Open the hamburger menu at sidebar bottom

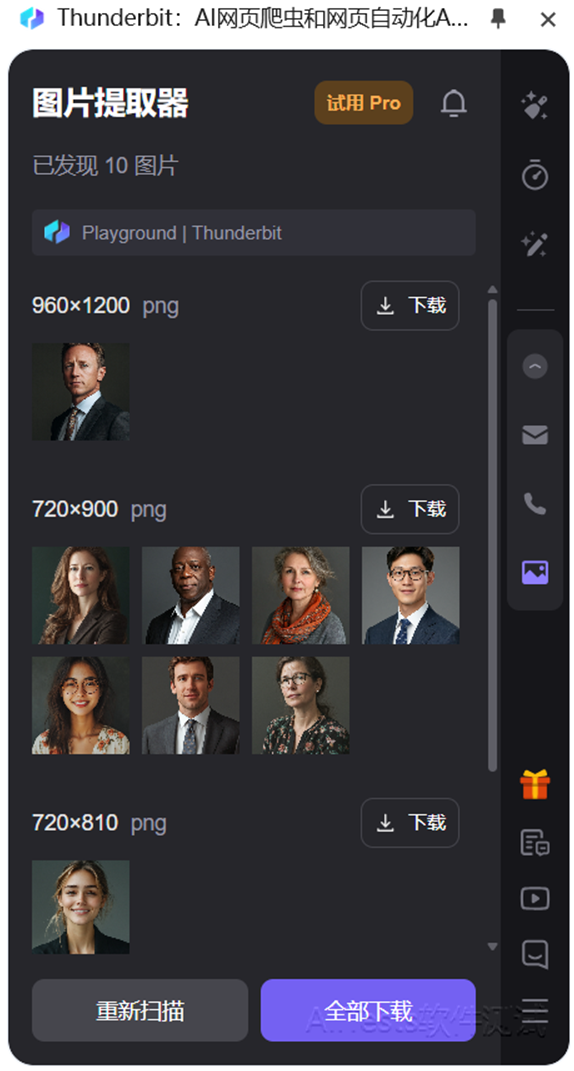click(534, 1009)
